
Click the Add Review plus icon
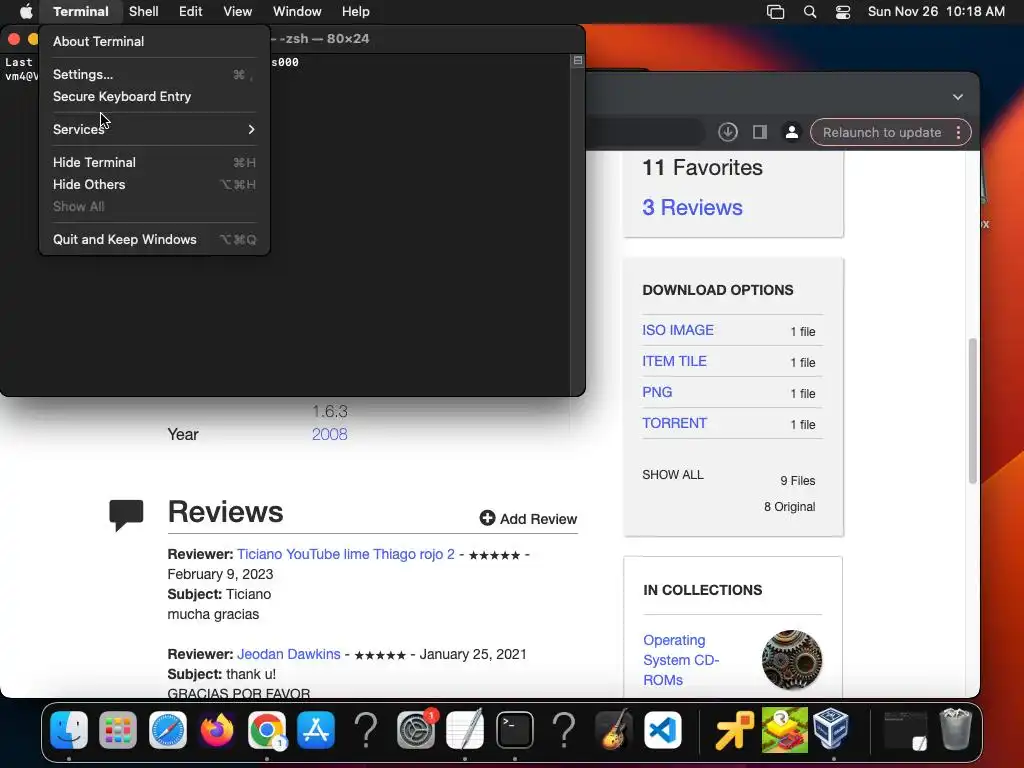click(x=487, y=519)
